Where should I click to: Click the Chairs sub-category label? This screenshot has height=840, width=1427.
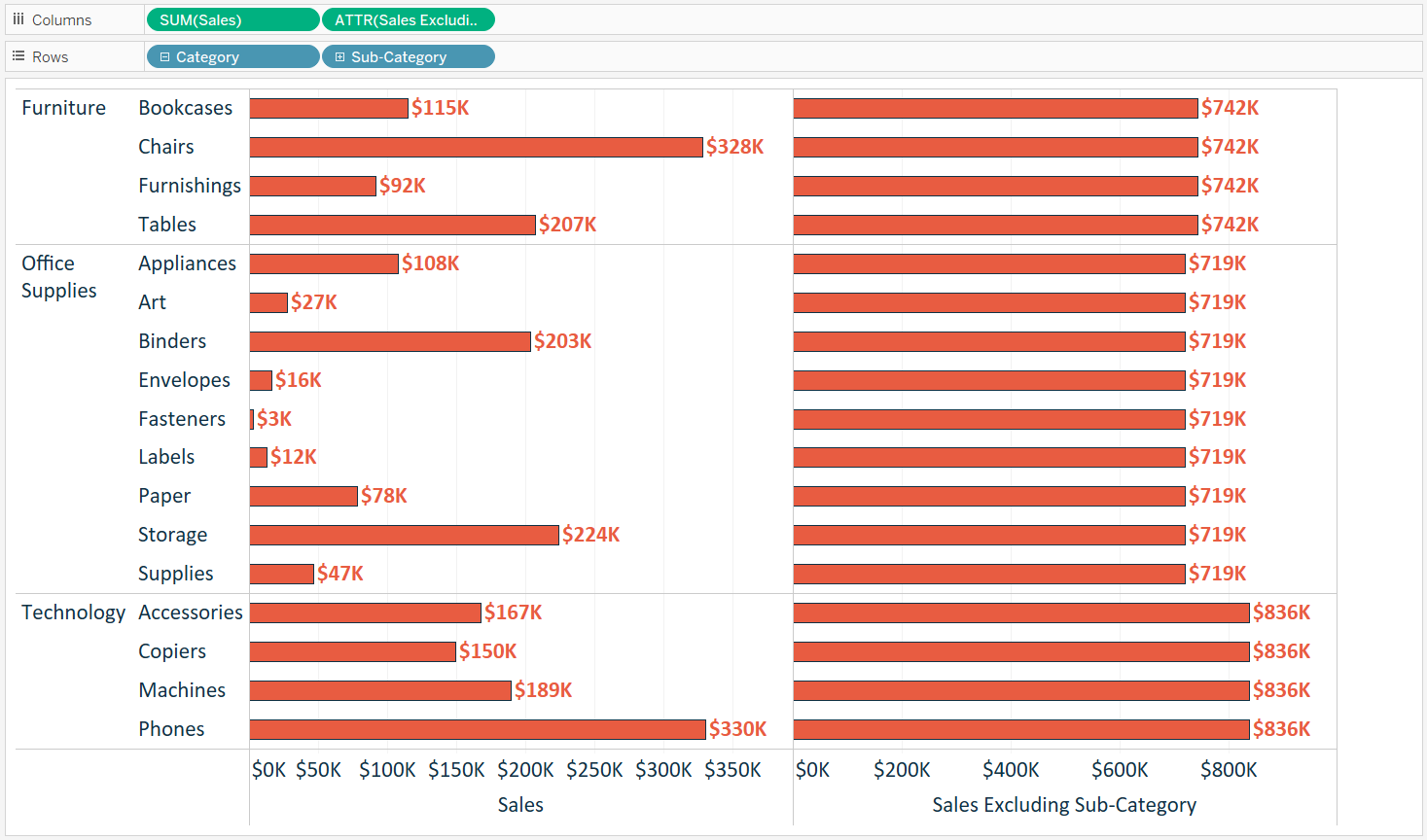165,147
